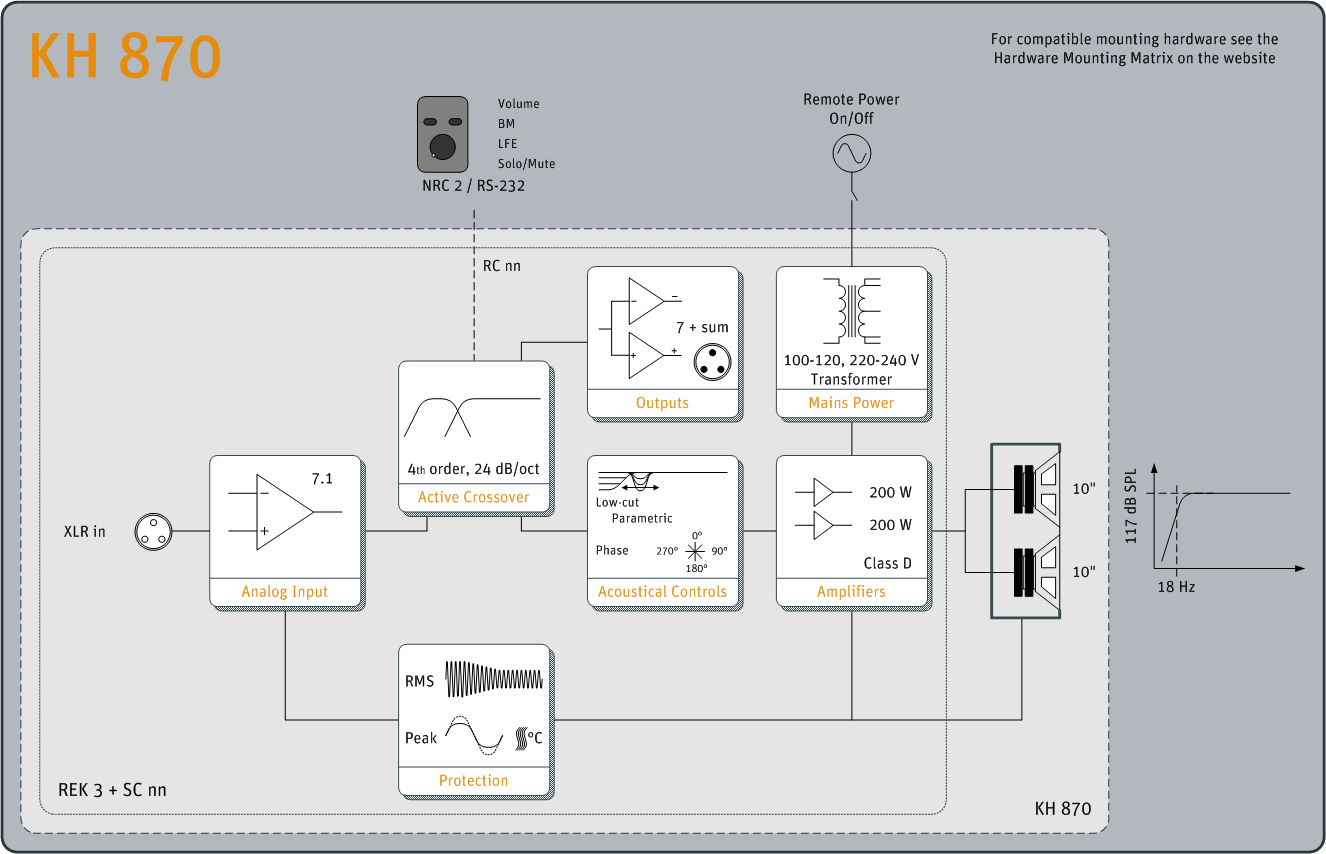Click the RMS waveform graphic

tap(494, 680)
